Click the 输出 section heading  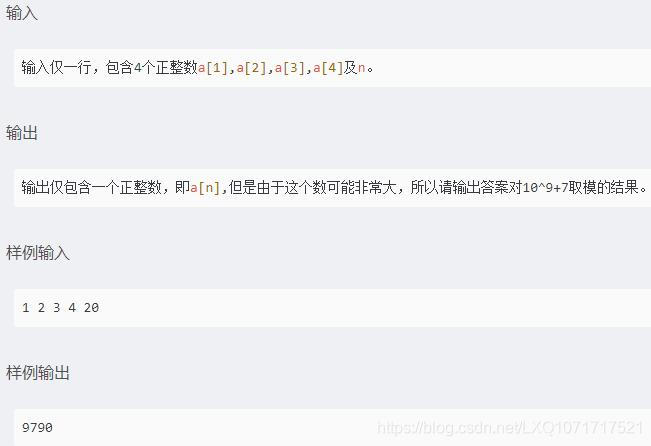(x=22, y=133)
